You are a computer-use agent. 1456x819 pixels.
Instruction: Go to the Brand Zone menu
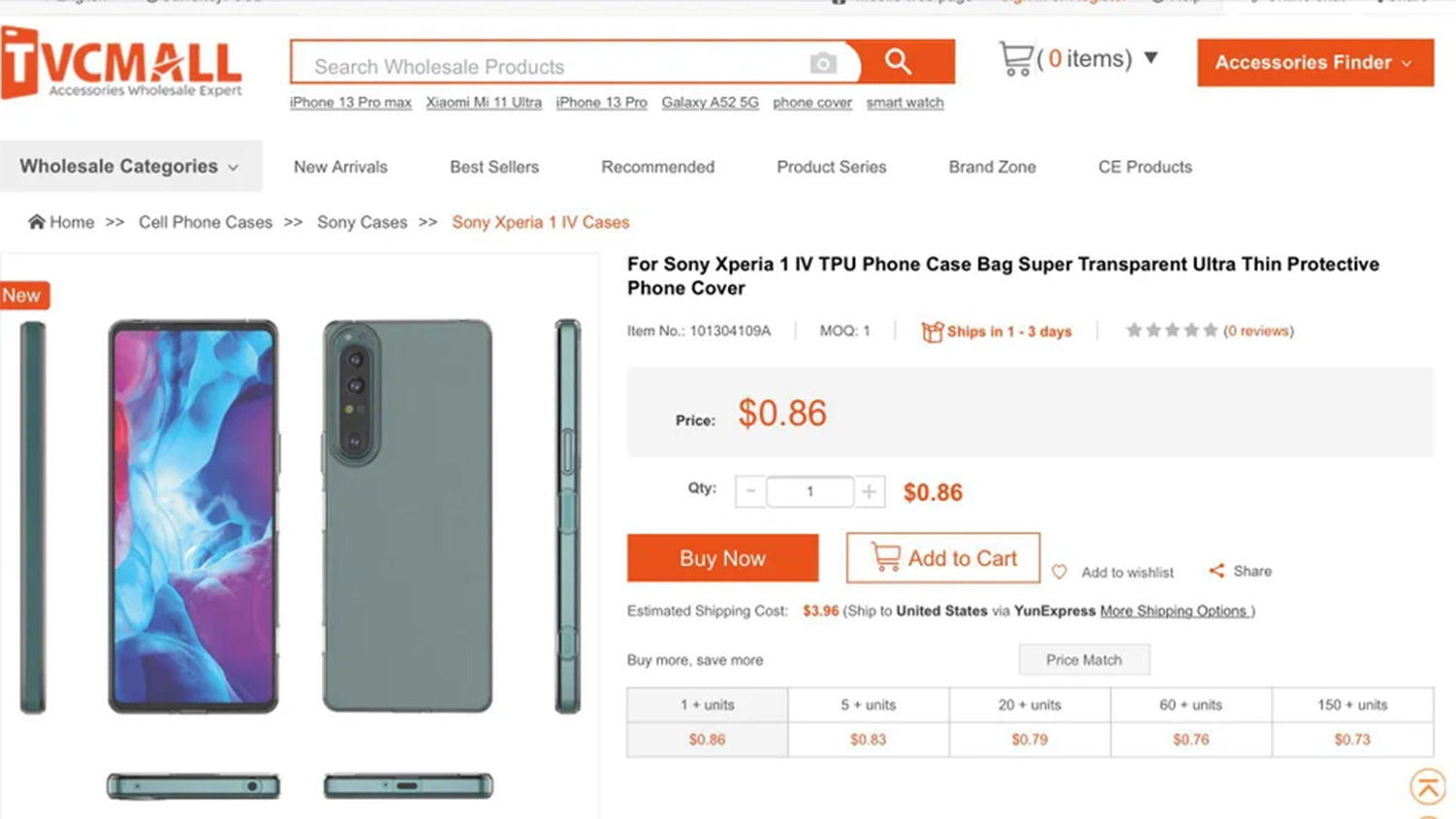[x=992, y=167]
